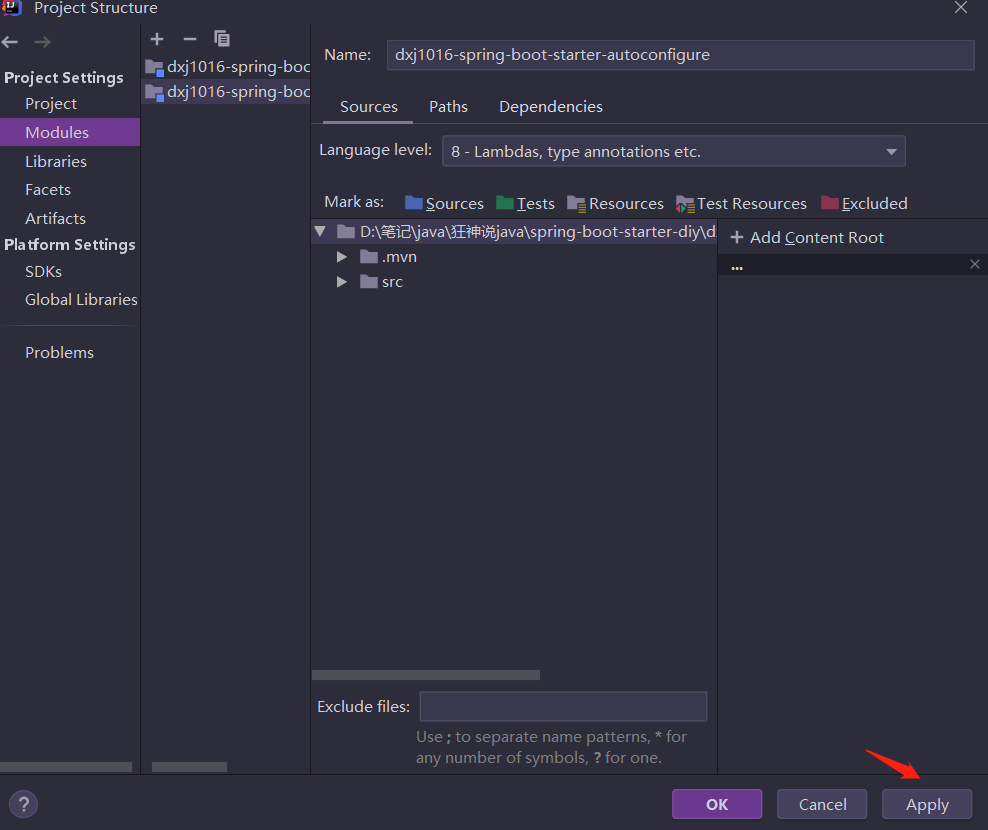The image size is (988, 830).
Task: Click the Apply button
Action: point(927,804)
